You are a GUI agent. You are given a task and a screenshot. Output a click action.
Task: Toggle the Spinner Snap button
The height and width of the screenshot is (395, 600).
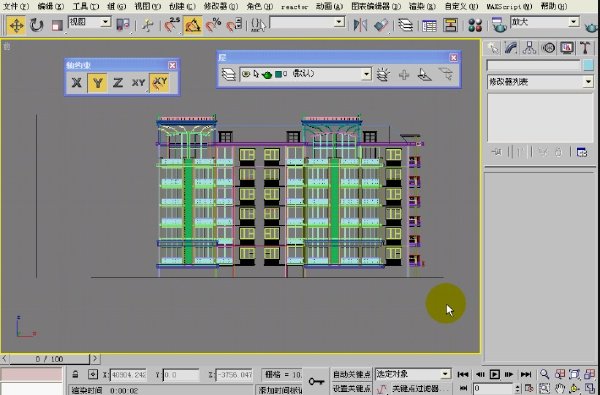tap(234, 26)
